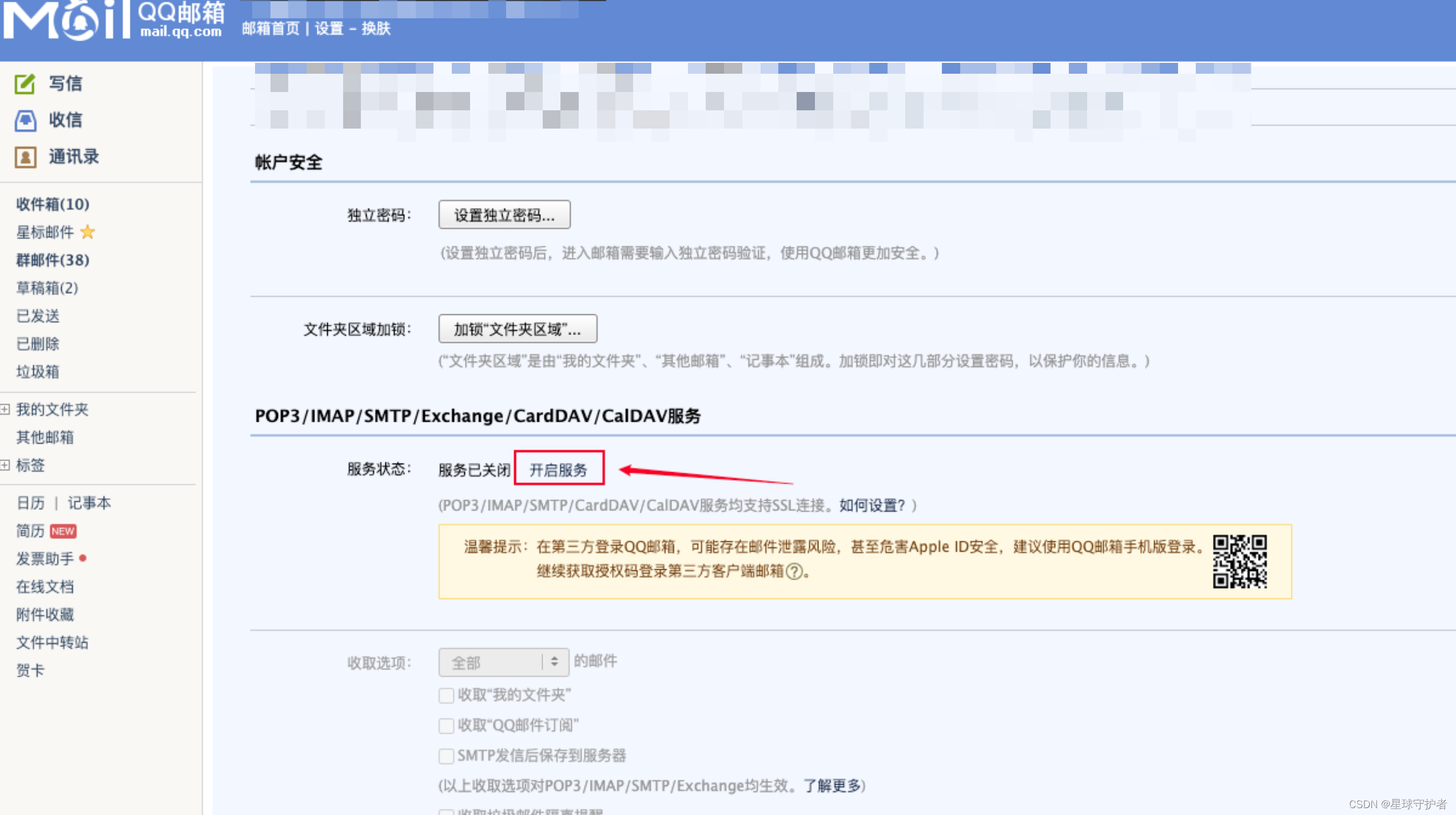Open 发票助手 in the sidebar
This screenshot has width=1456, height=815.
coord(45,559)
